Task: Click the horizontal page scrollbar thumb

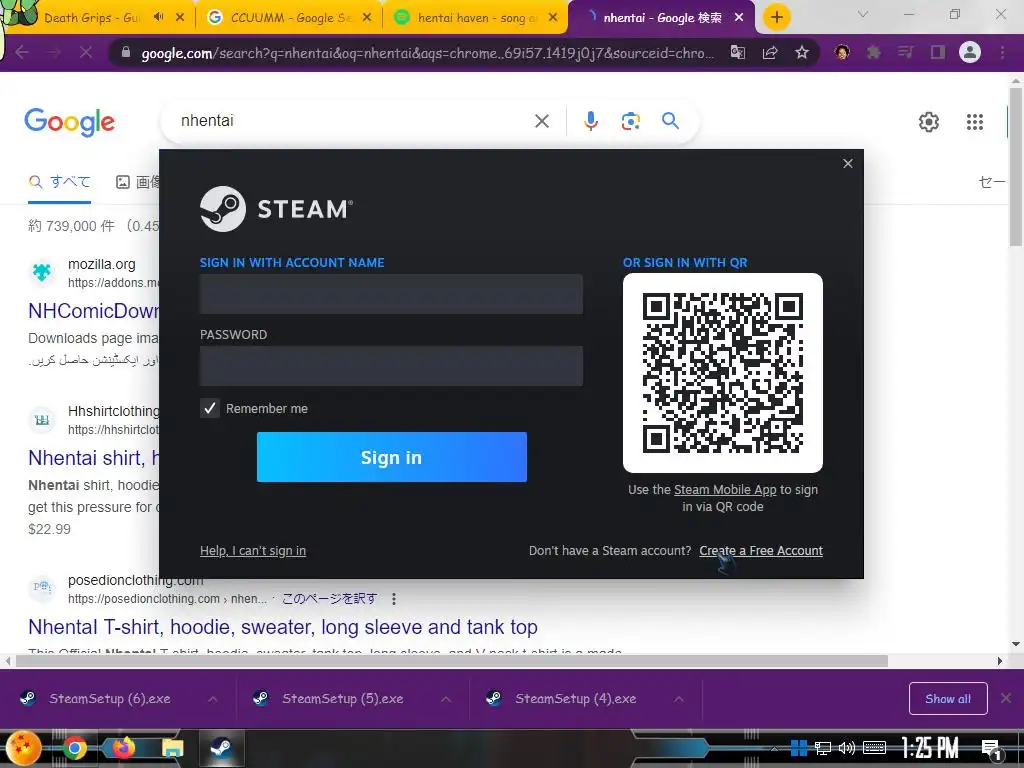Action: tap(452, 661)
